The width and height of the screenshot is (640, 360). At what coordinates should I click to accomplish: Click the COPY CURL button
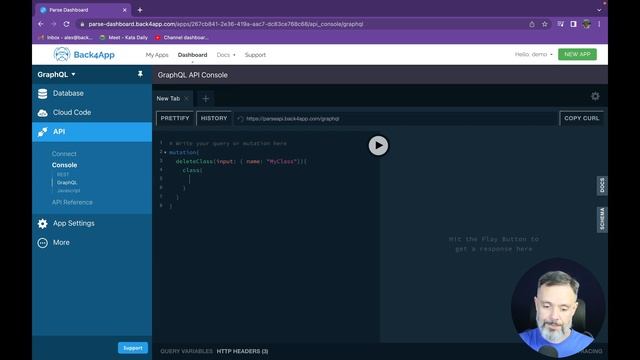click(582, 118)
